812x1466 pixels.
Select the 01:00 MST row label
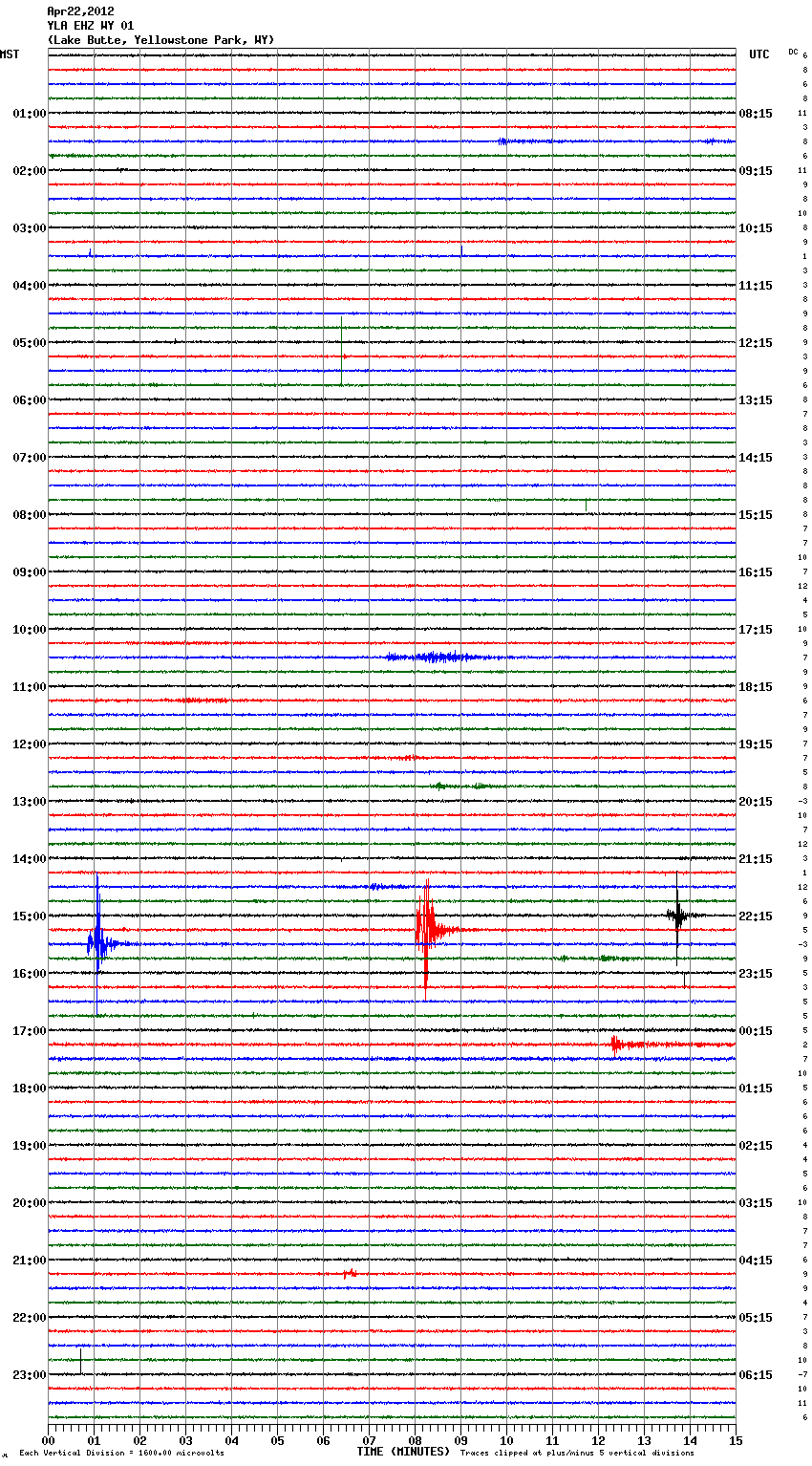point(30,114)
